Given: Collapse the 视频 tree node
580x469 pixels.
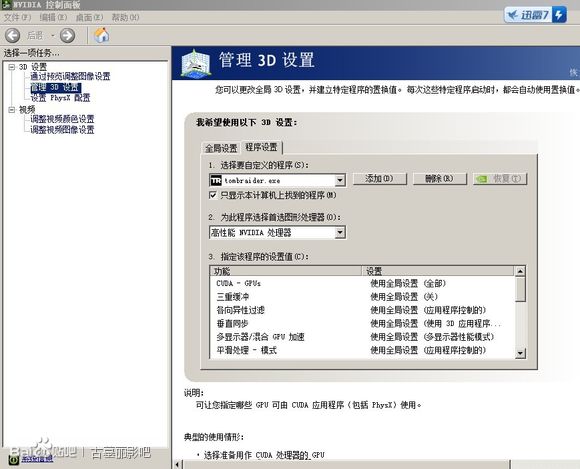Looking at the screenshot, I should [x=12, y=109].
